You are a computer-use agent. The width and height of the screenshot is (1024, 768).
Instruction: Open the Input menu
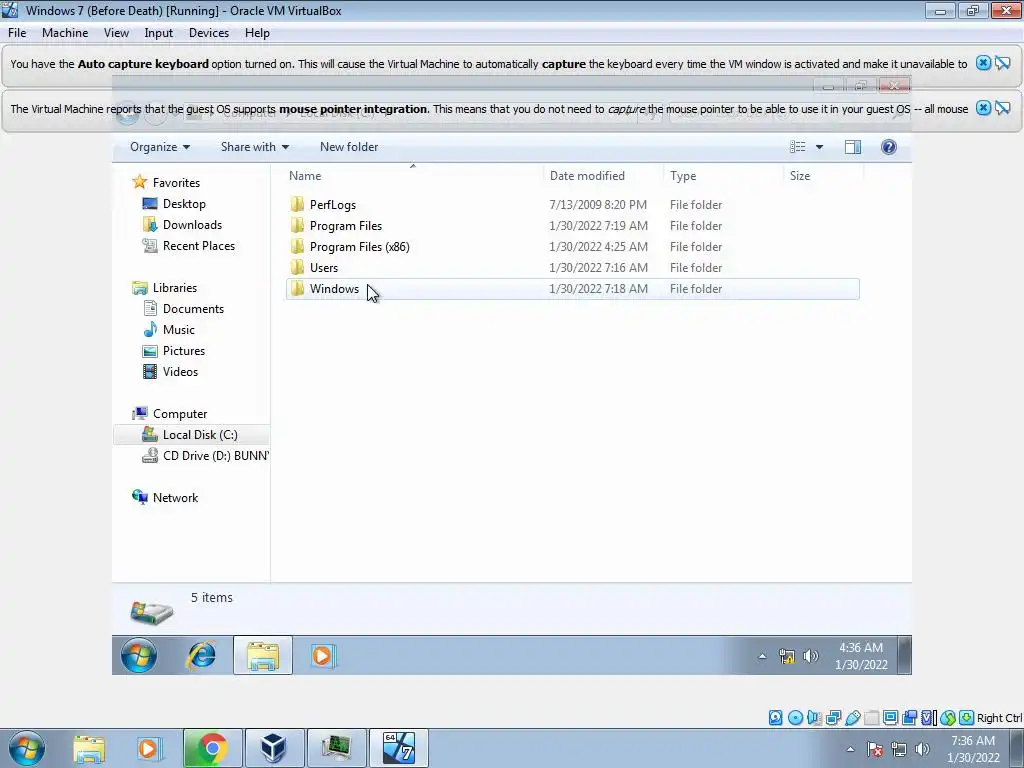159,33
